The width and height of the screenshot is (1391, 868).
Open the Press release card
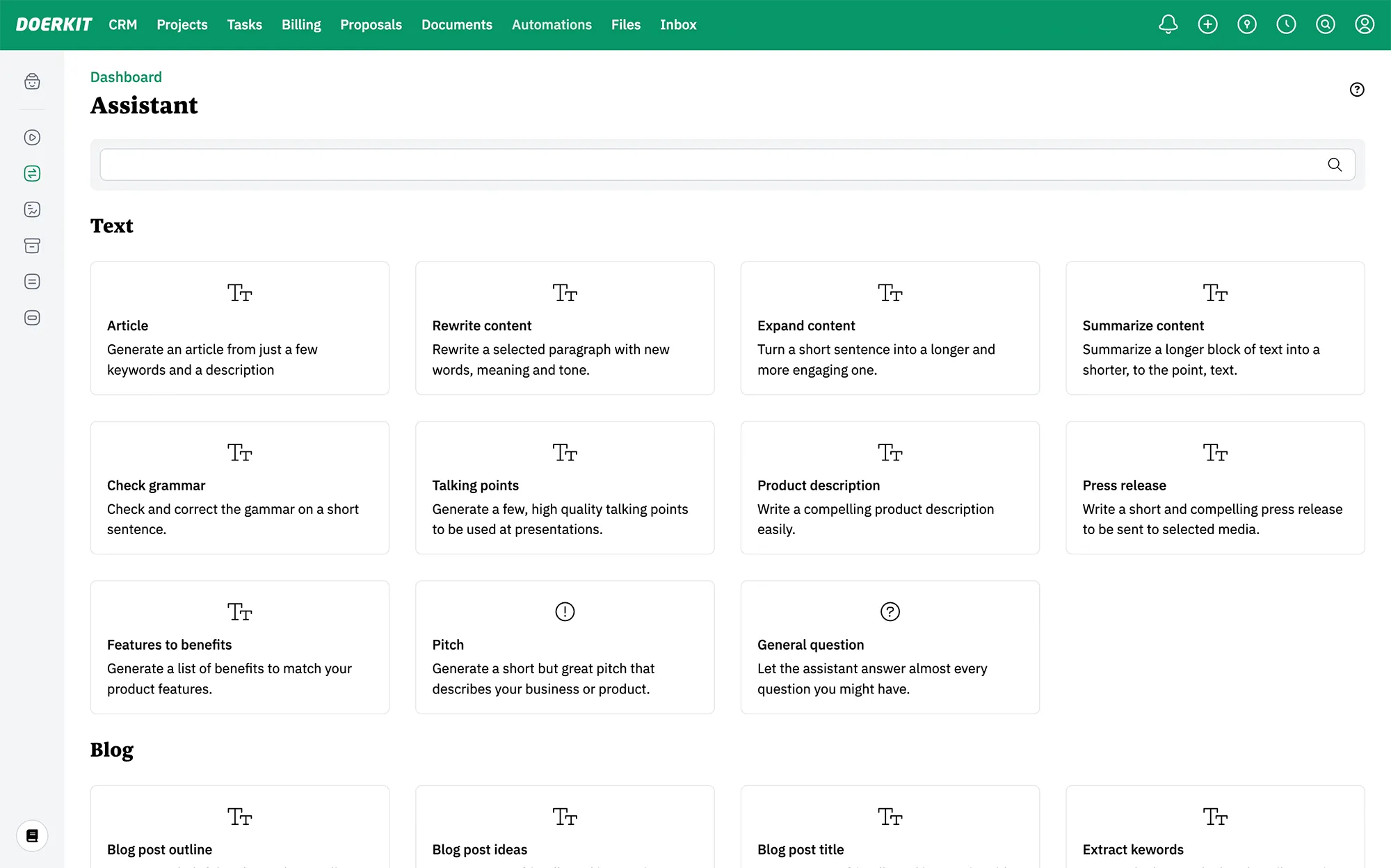(x=1214, y=488)
